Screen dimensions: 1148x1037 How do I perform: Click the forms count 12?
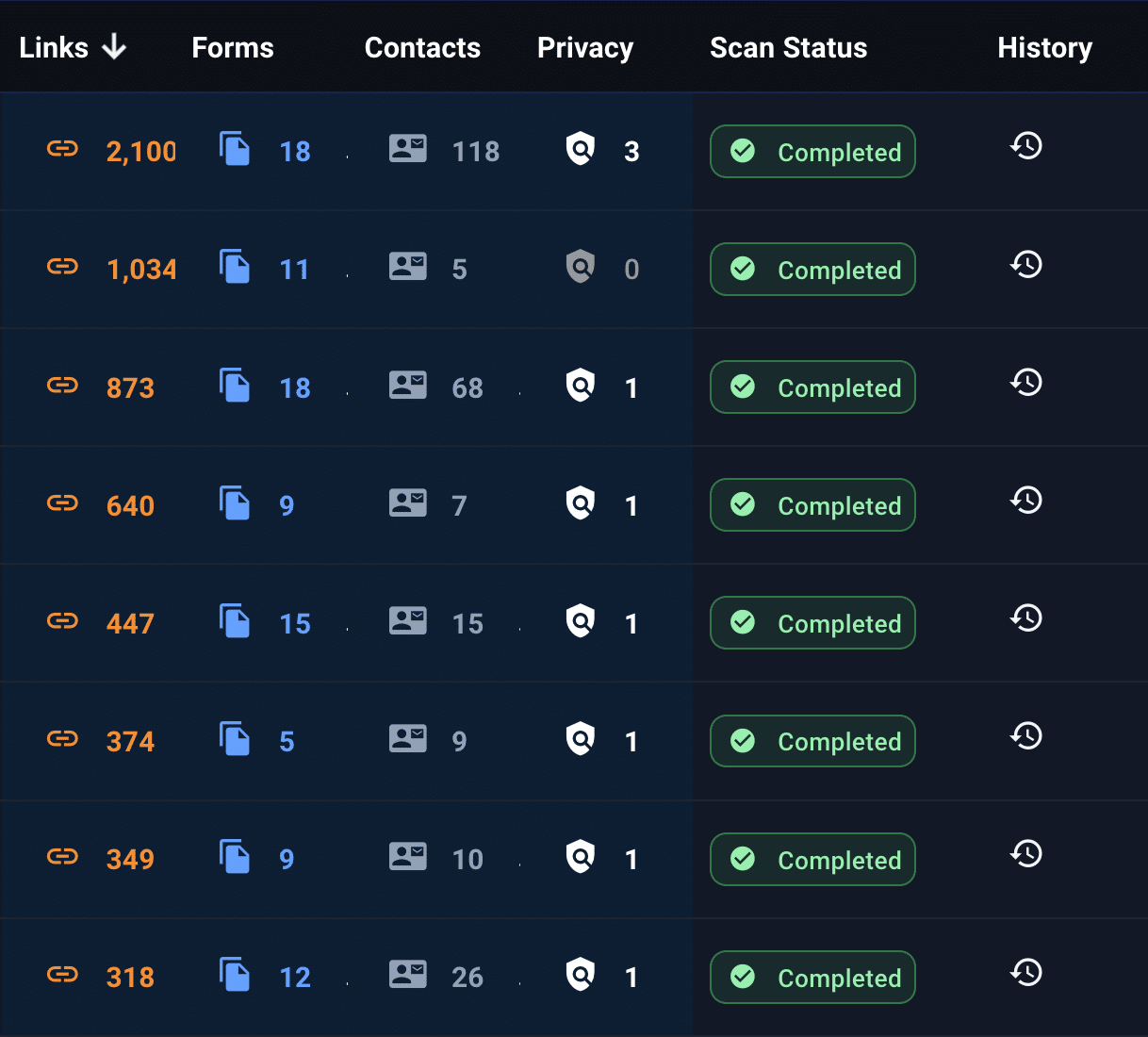[x=295, y=978]
